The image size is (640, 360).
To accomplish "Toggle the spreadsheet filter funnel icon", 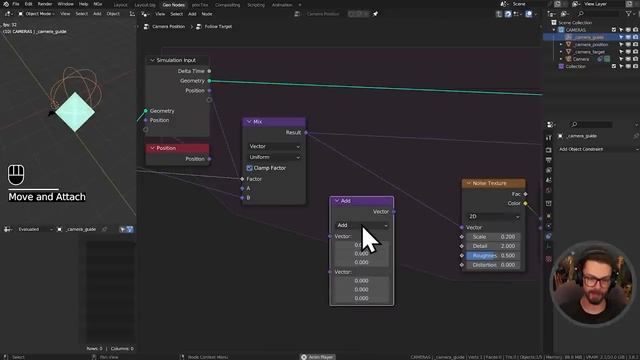I will pos(130,229).
